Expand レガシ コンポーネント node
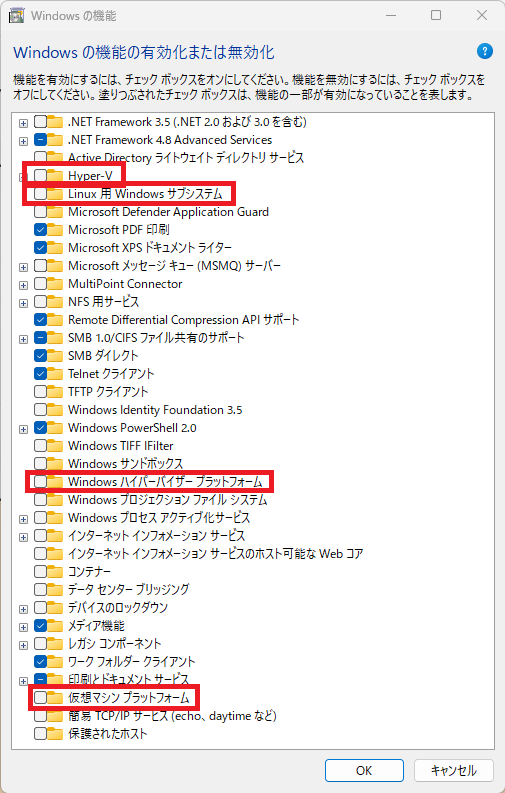 (x=23, y=645)
